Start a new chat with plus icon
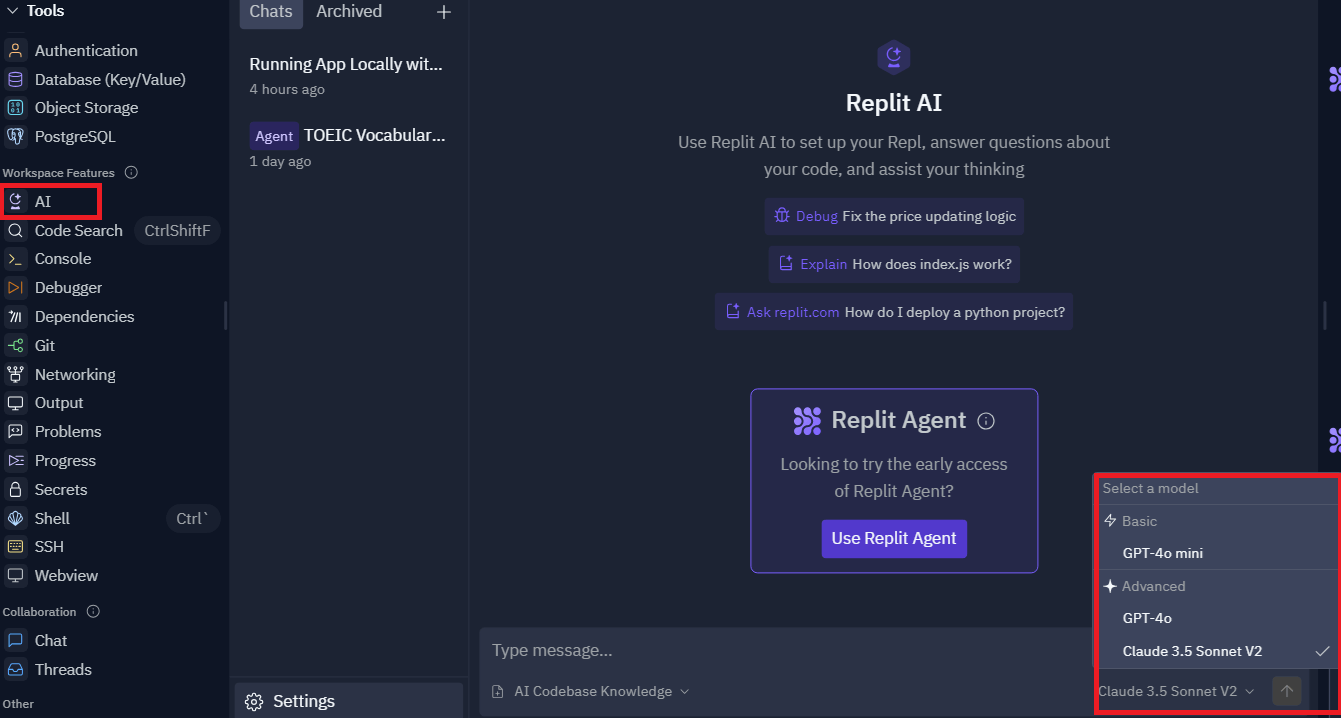 pyautogui.click(x=444, y=12)
